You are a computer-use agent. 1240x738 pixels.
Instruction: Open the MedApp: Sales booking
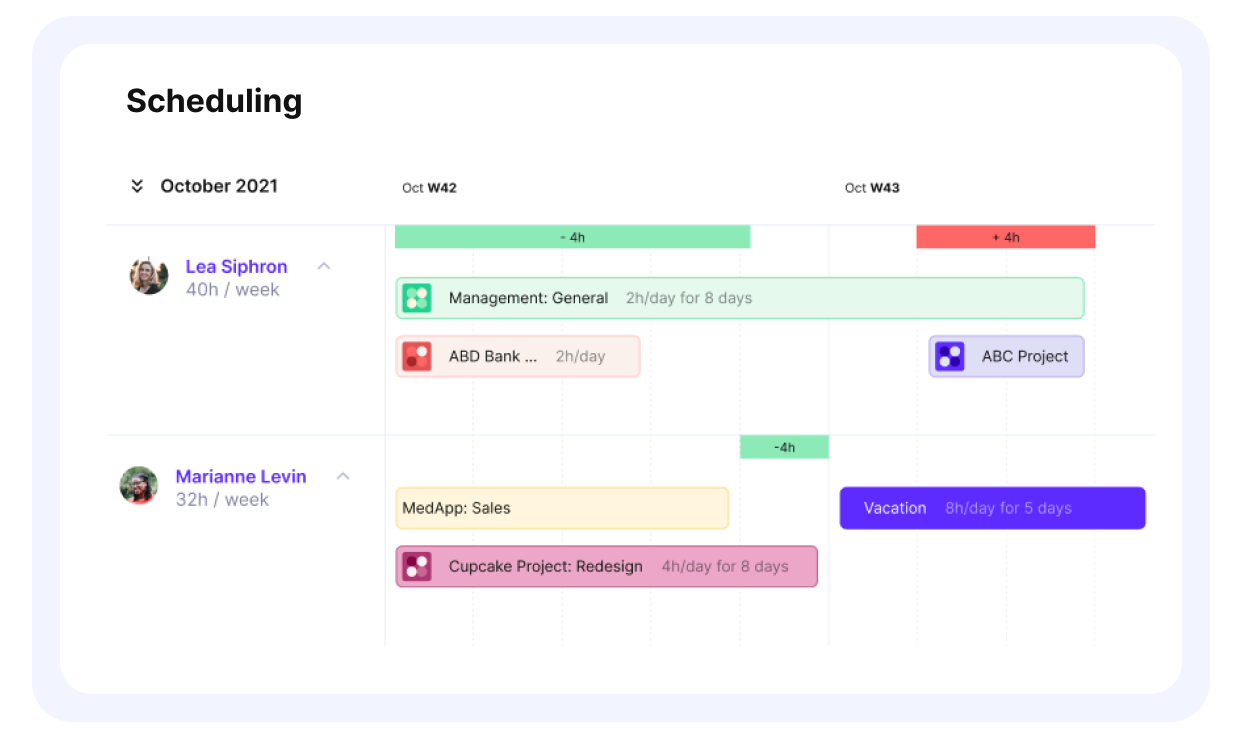[562, 508]
